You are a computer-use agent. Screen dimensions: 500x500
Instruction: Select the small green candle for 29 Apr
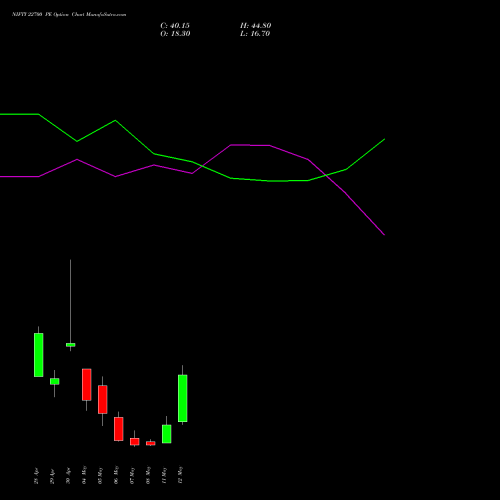coord(55,381)
